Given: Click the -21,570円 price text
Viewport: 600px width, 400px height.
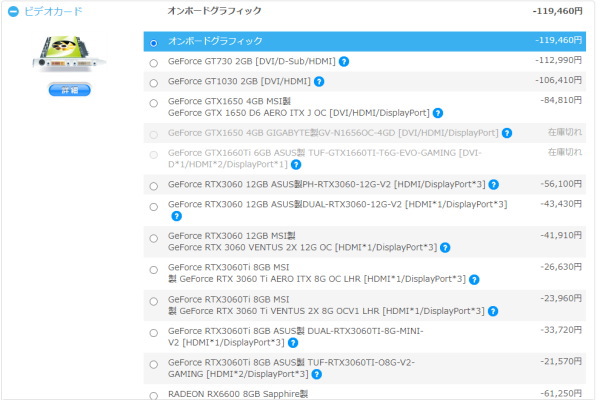Looking at the screenshot, I should click(561, 361).
